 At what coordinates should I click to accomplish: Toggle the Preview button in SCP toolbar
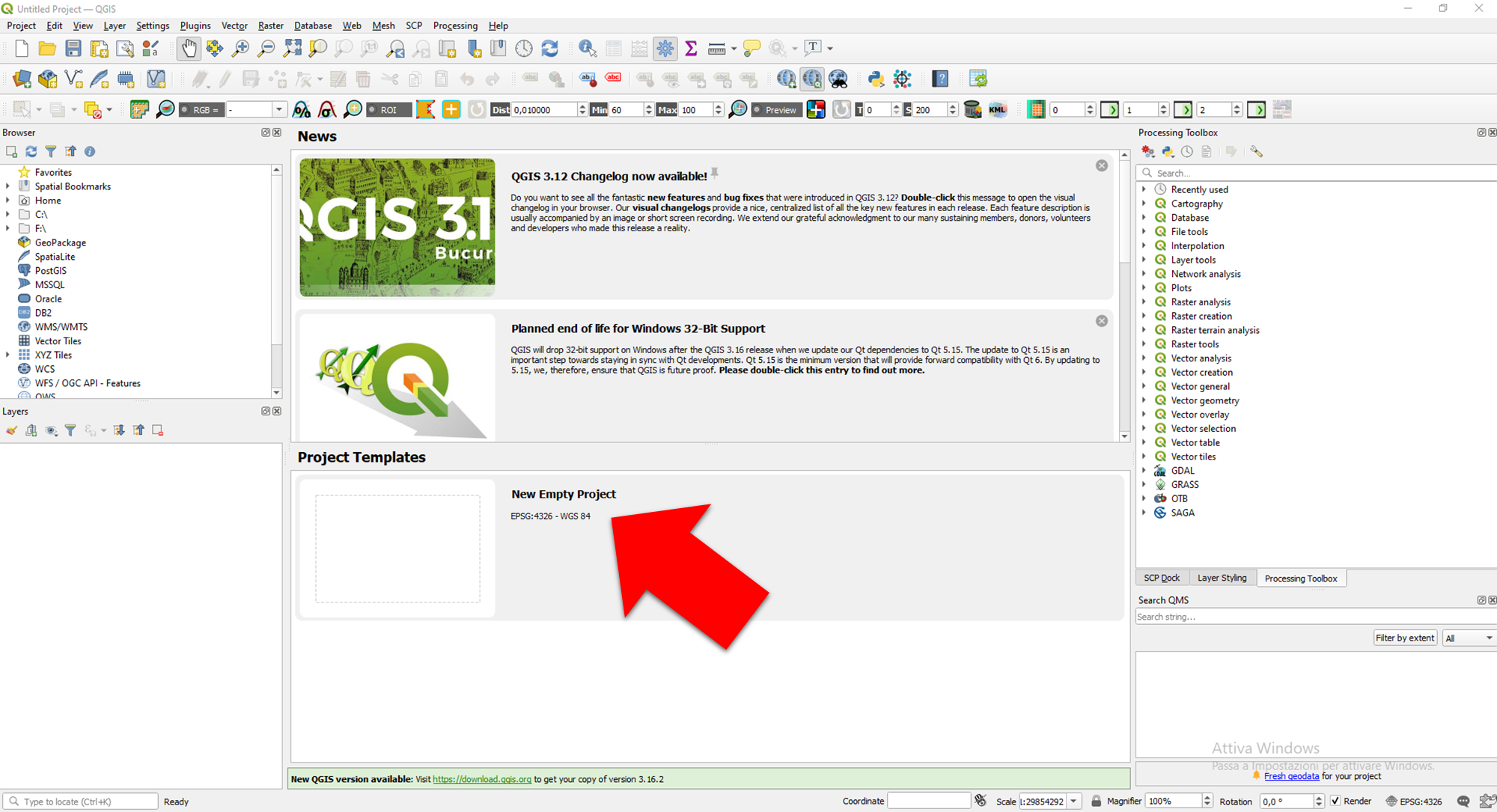click(x=775, y=110)
